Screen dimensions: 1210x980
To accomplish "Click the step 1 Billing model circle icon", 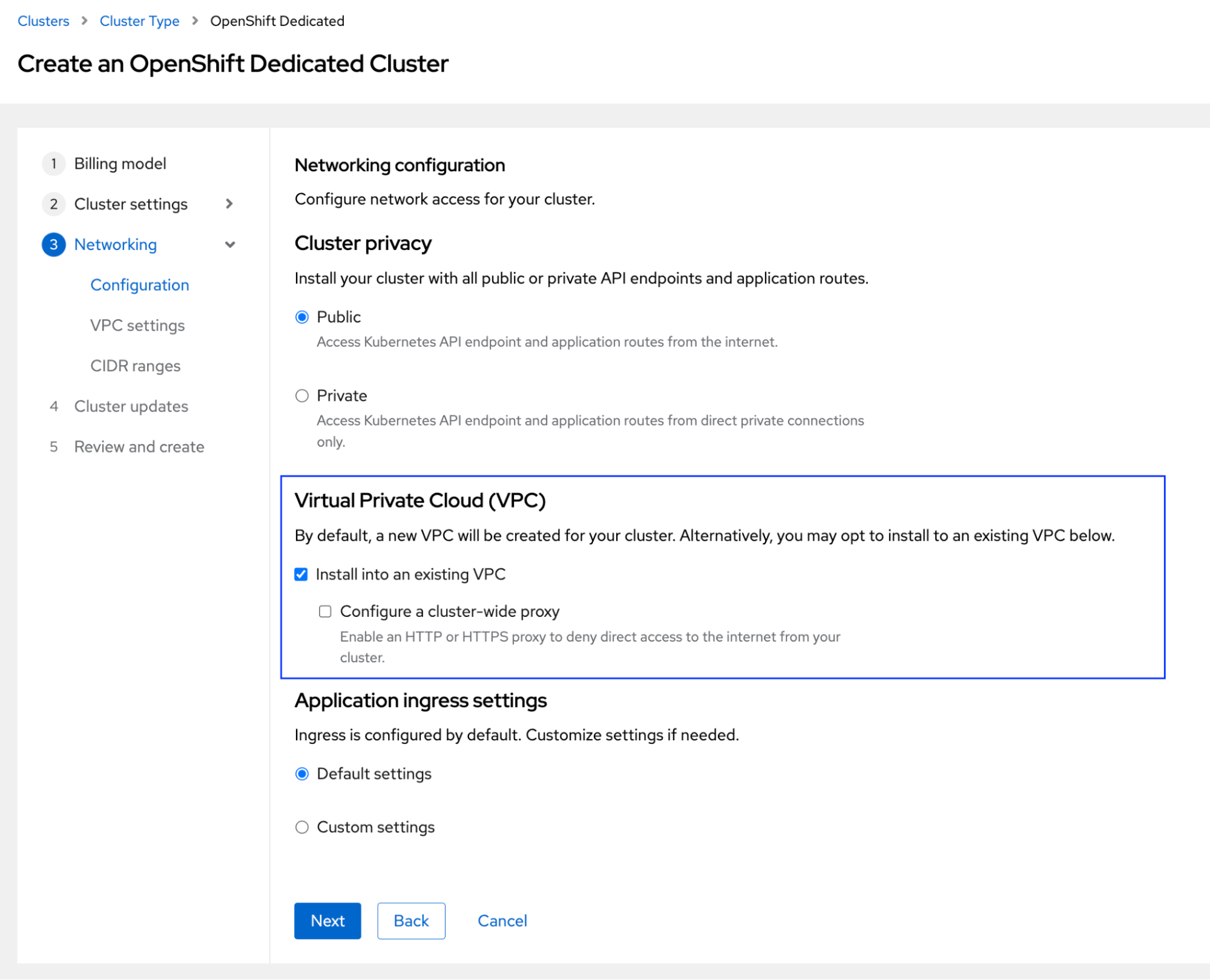I will point(54,163).
